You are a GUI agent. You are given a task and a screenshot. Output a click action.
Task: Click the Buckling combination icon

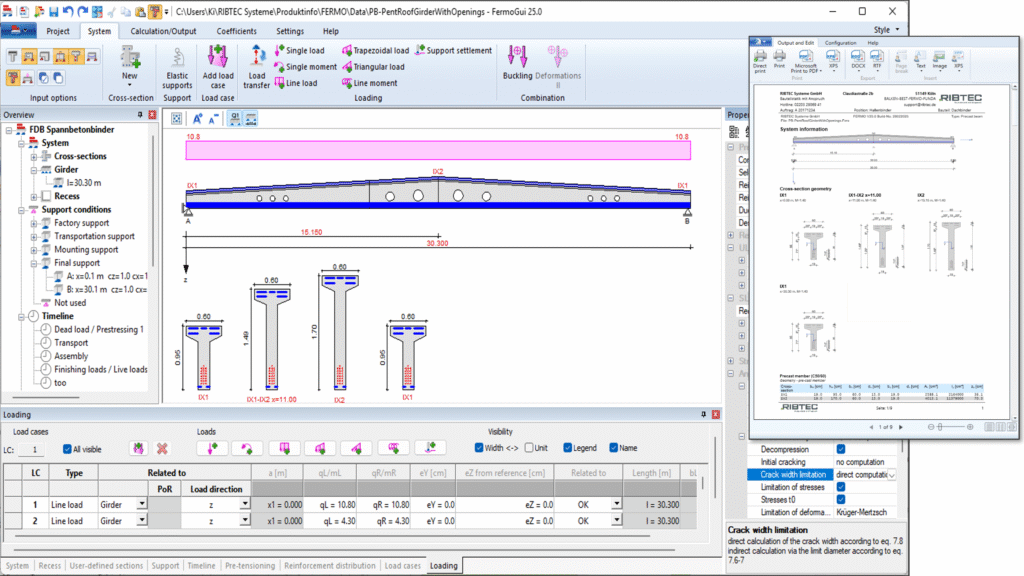pos(517,63)
